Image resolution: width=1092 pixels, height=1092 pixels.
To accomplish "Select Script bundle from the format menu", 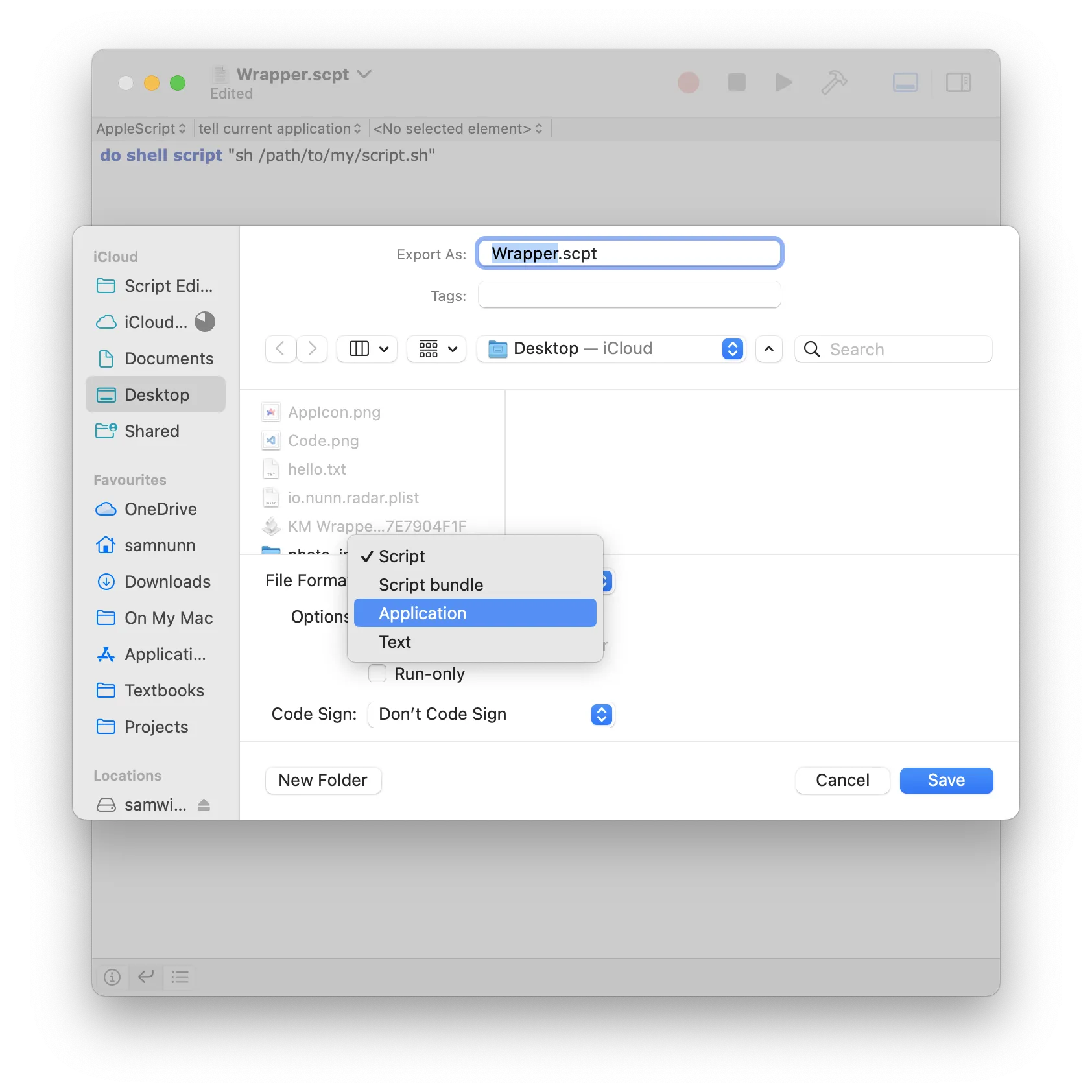I will 431,584.
